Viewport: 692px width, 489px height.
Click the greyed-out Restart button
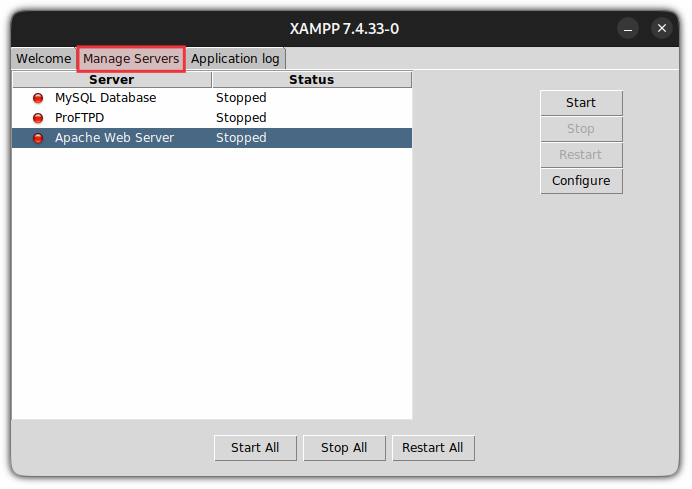click(581, 155)
